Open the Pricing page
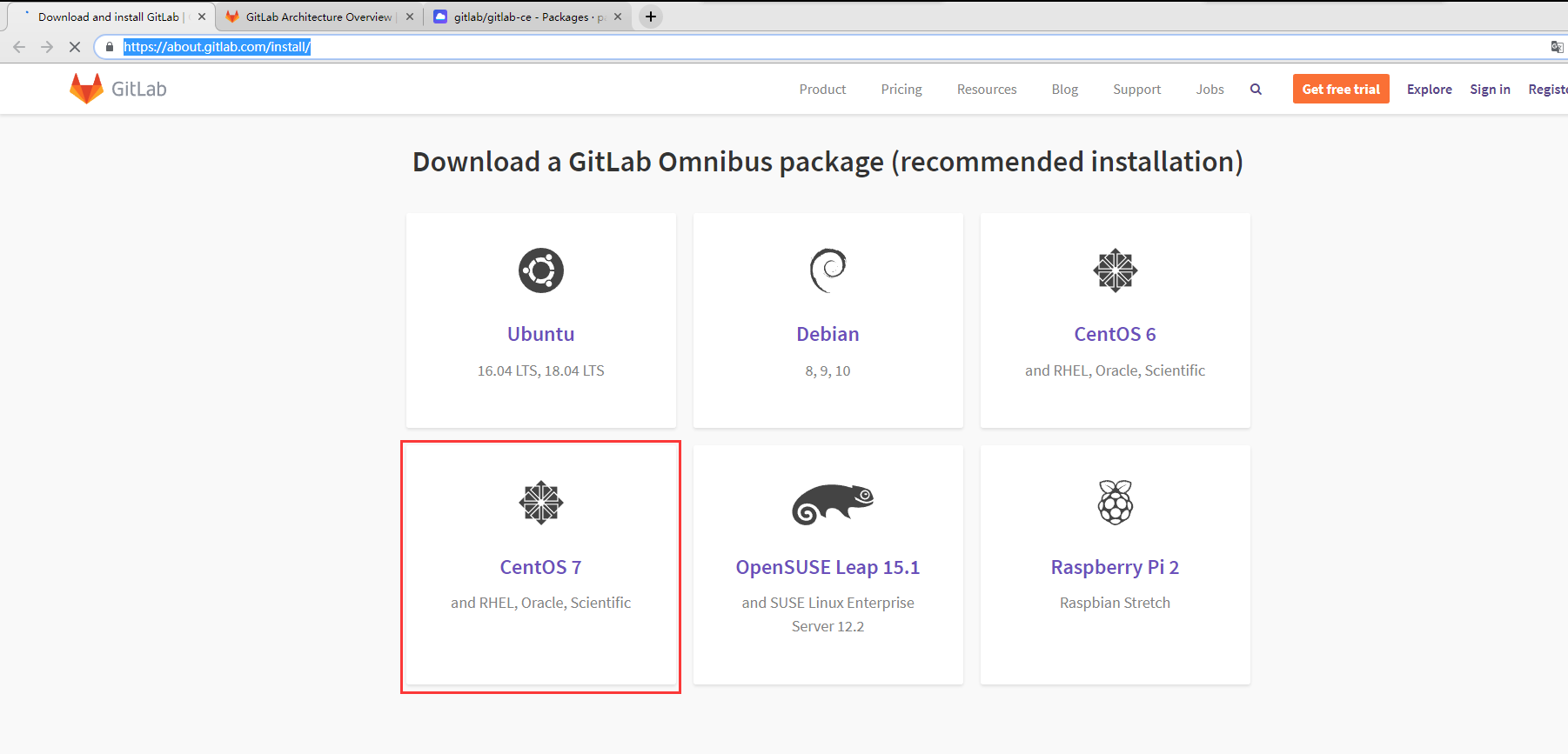The image size is (1568, 754). (901, 89)
